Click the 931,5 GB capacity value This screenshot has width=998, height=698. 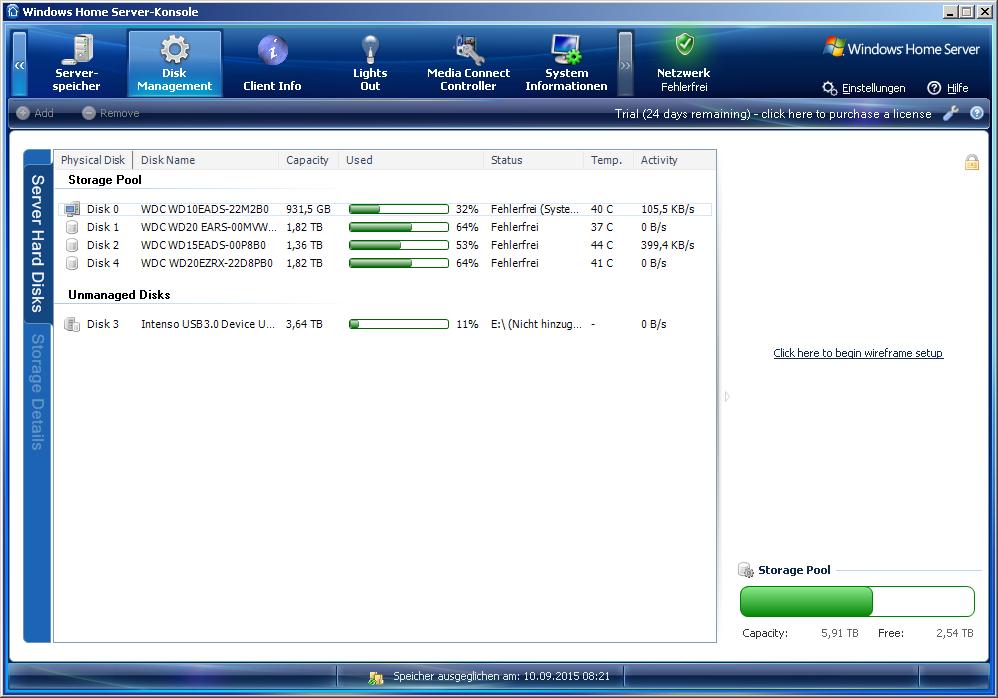pyautogui.click(x=308, y=209)
